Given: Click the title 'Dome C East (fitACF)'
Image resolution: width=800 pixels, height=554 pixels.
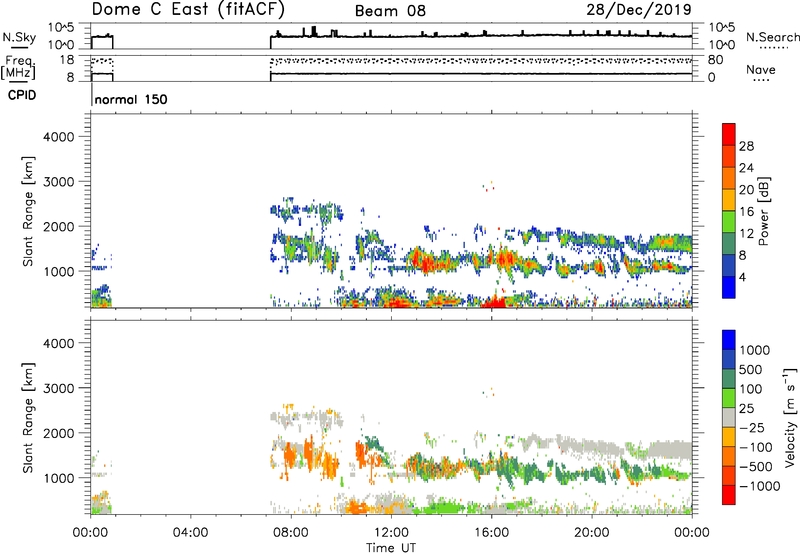Looking at the screenshot, I should [188, 10].
